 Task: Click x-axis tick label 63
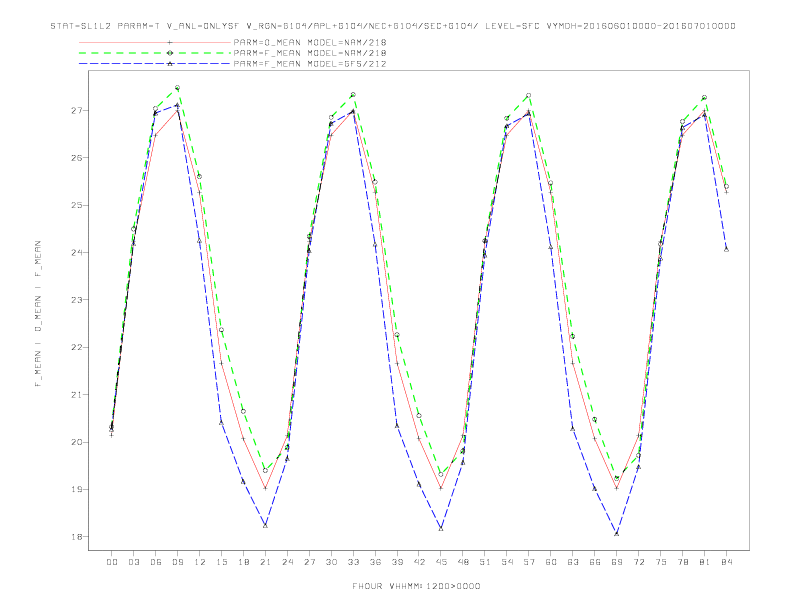click(573, 562)
